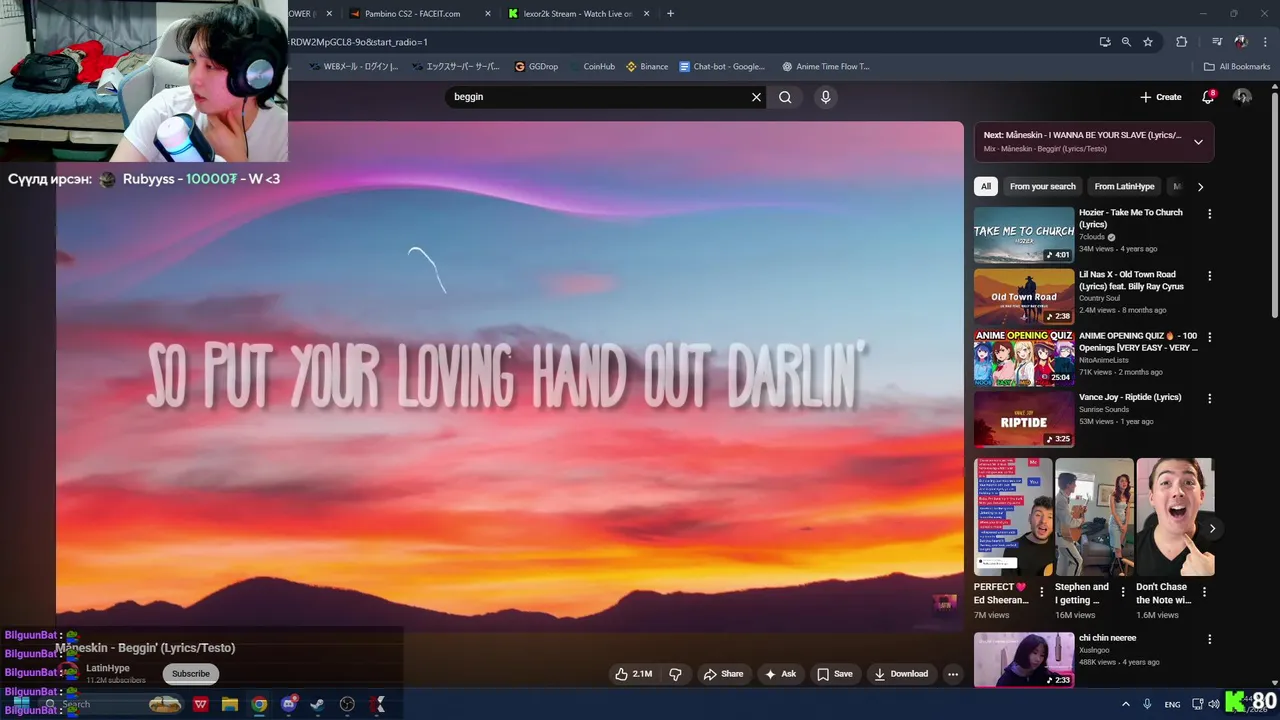Switch to Pambino CS2 FACEIT tab

[412, 14]
